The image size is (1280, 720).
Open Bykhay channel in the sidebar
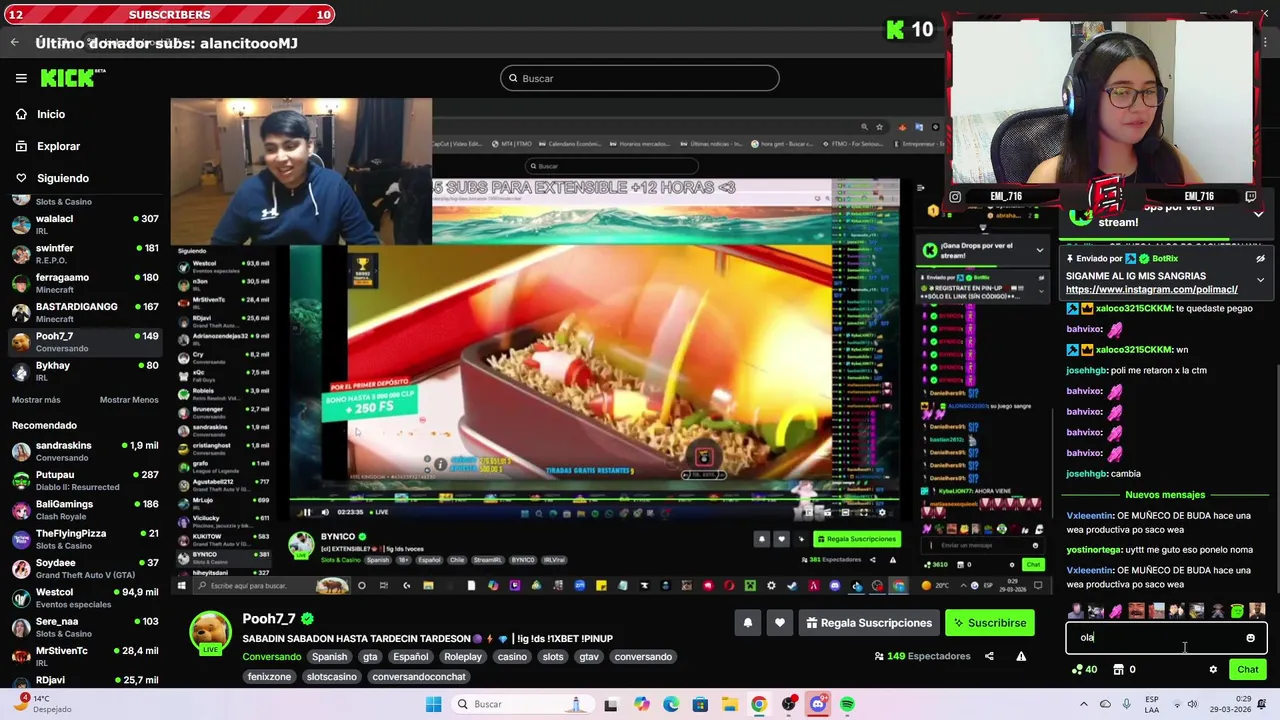pyautogui.click(x=85, y=371)
